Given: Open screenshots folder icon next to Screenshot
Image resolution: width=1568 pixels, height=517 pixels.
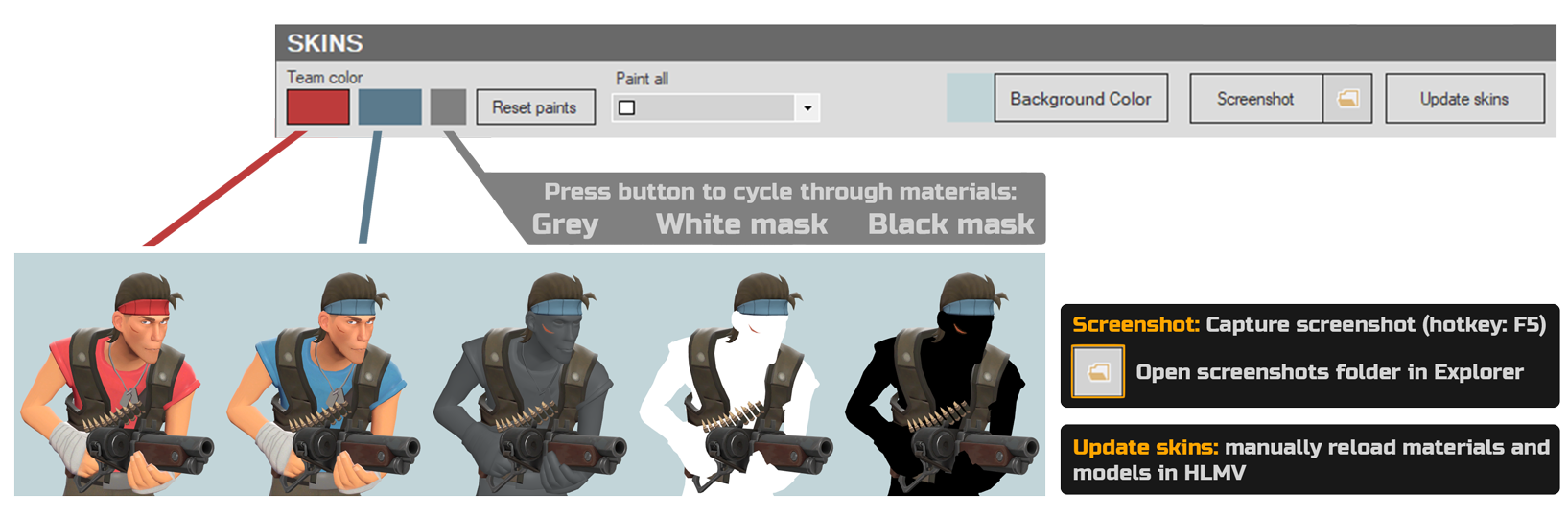Looking at the screenshot, I should tap(1347, 98).
